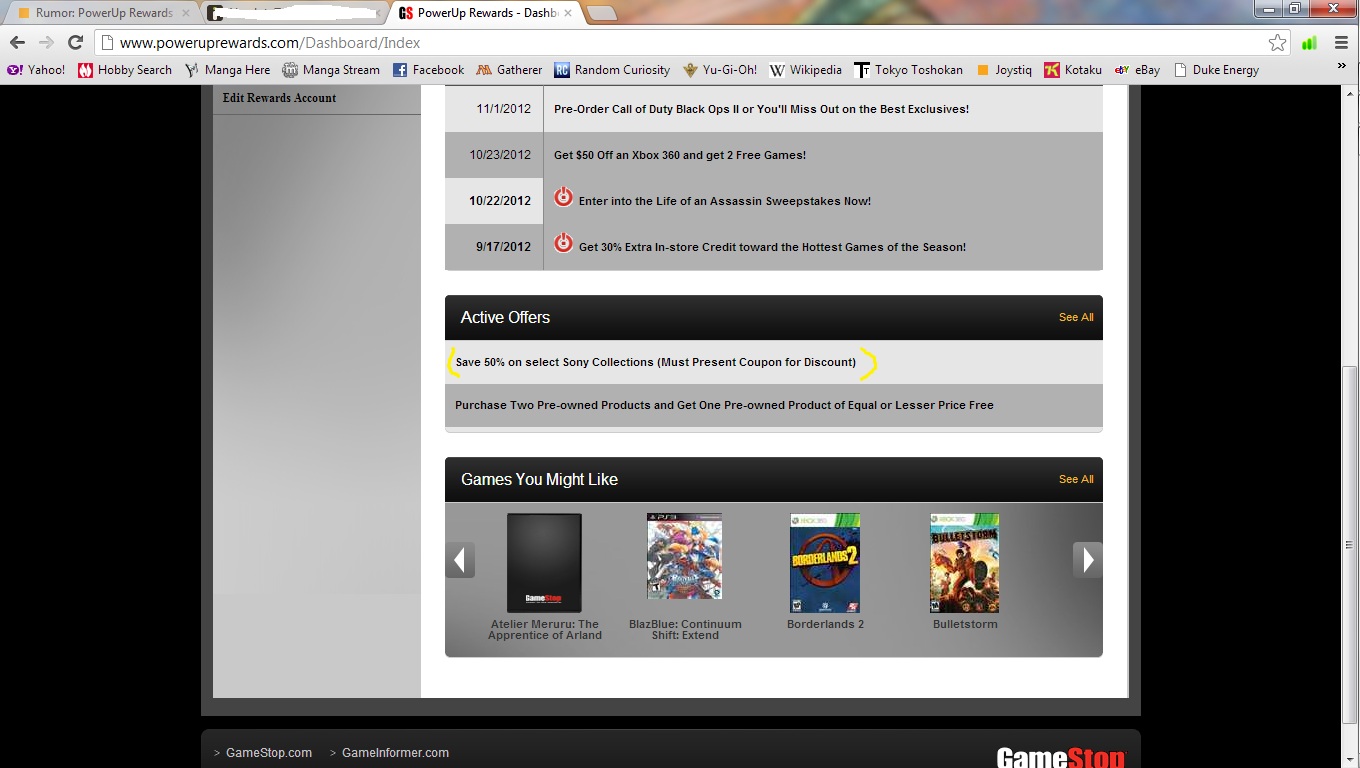Close the PowerUp Rewards Dashboard tab
This screenshot has width=1360, height=768.
coord(567,13)
